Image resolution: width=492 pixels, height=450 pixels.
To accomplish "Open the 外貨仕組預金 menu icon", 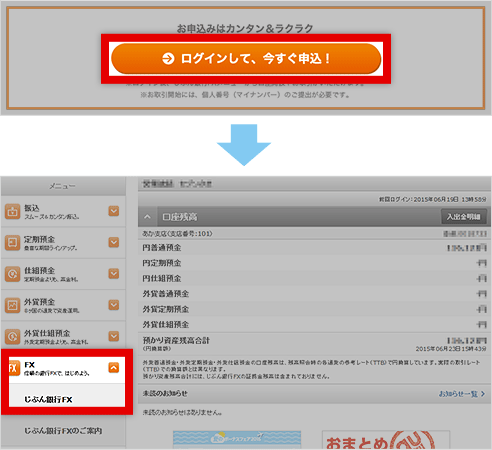I will (12, 337).
